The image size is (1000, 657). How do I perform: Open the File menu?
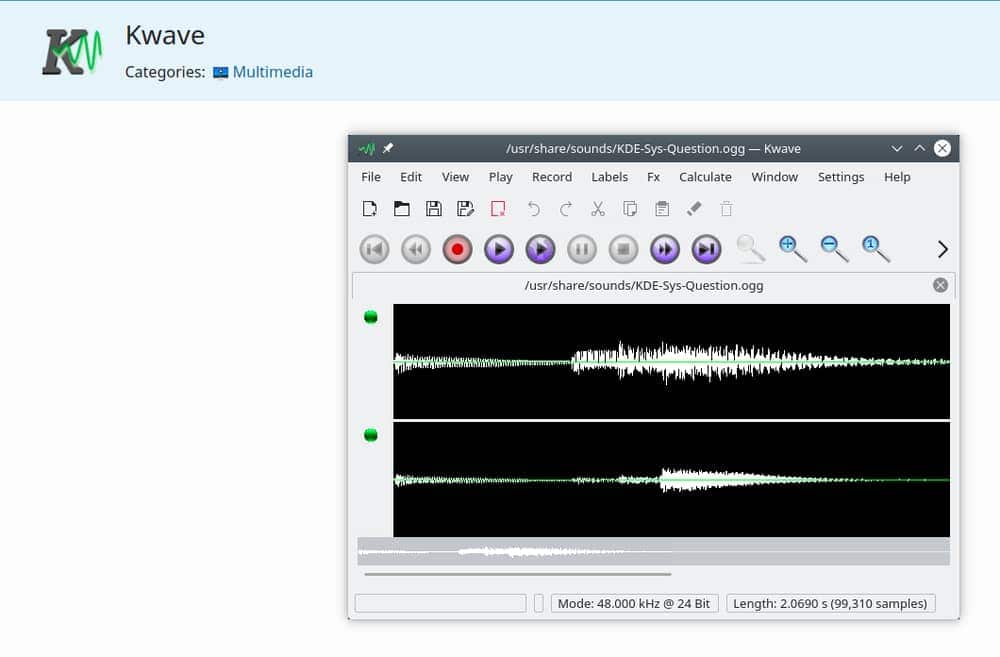(x=371, y=177)
